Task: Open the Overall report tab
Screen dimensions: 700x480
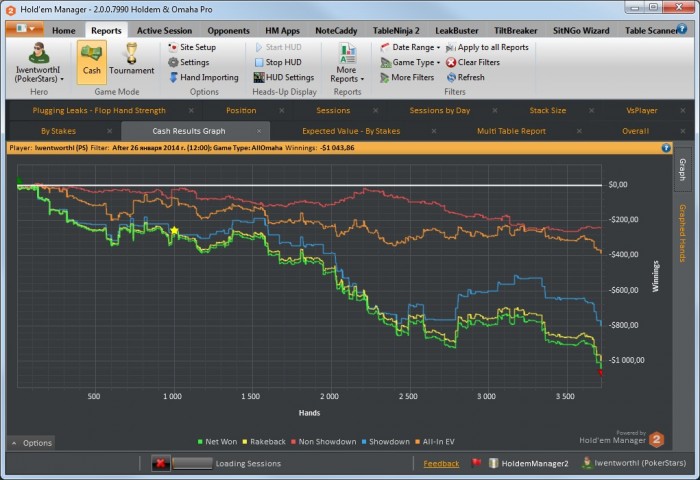Action: [635, 131]
